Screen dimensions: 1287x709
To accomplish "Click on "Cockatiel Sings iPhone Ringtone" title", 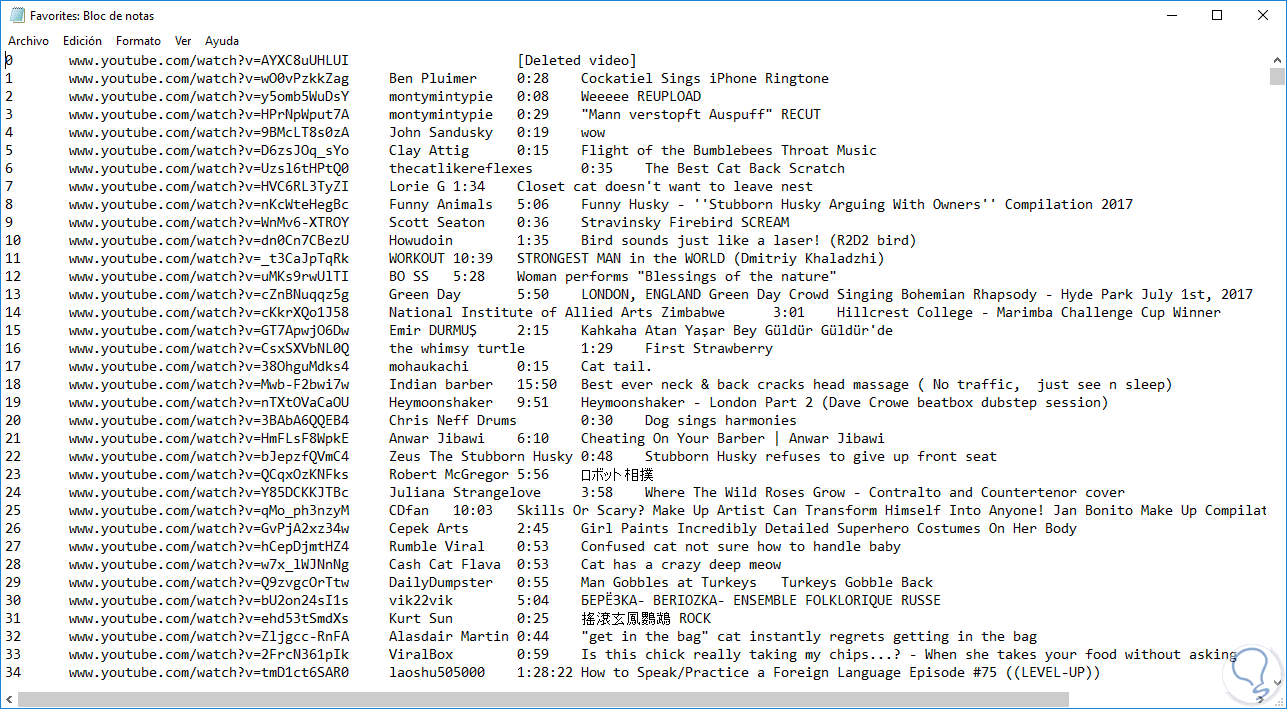I will coord(705,78).
